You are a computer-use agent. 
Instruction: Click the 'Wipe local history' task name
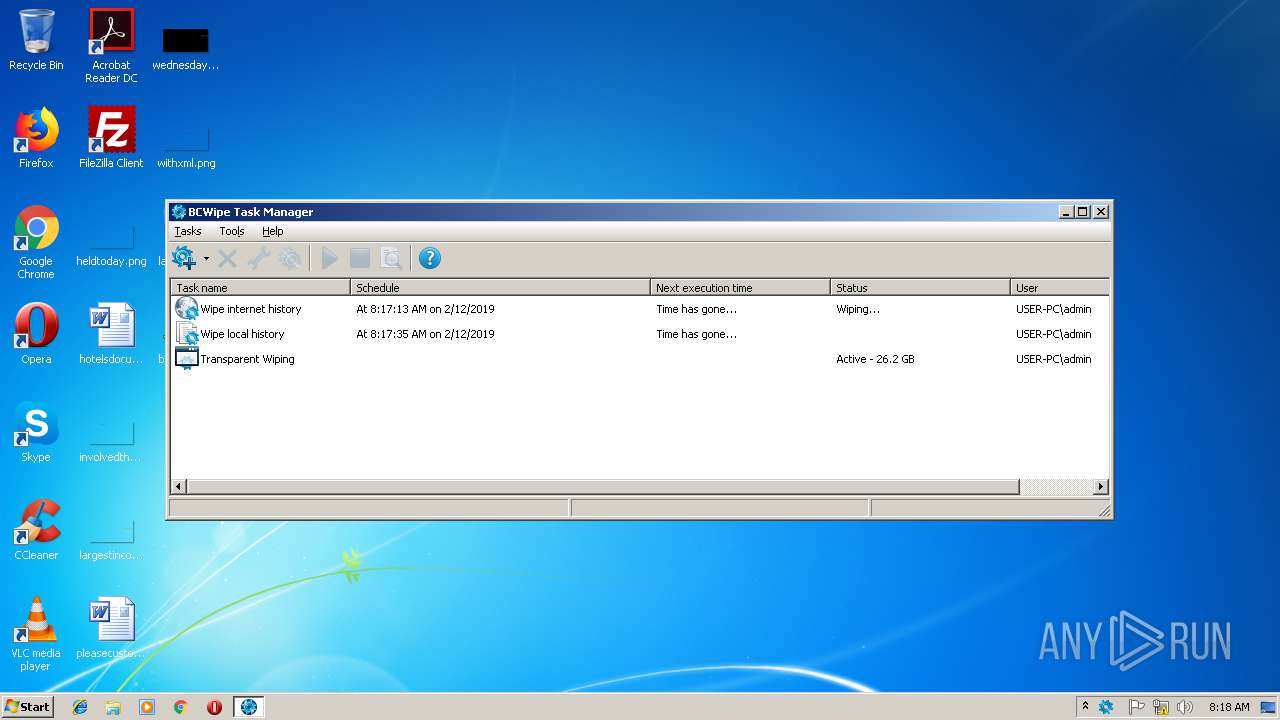[x=242, y=334]
